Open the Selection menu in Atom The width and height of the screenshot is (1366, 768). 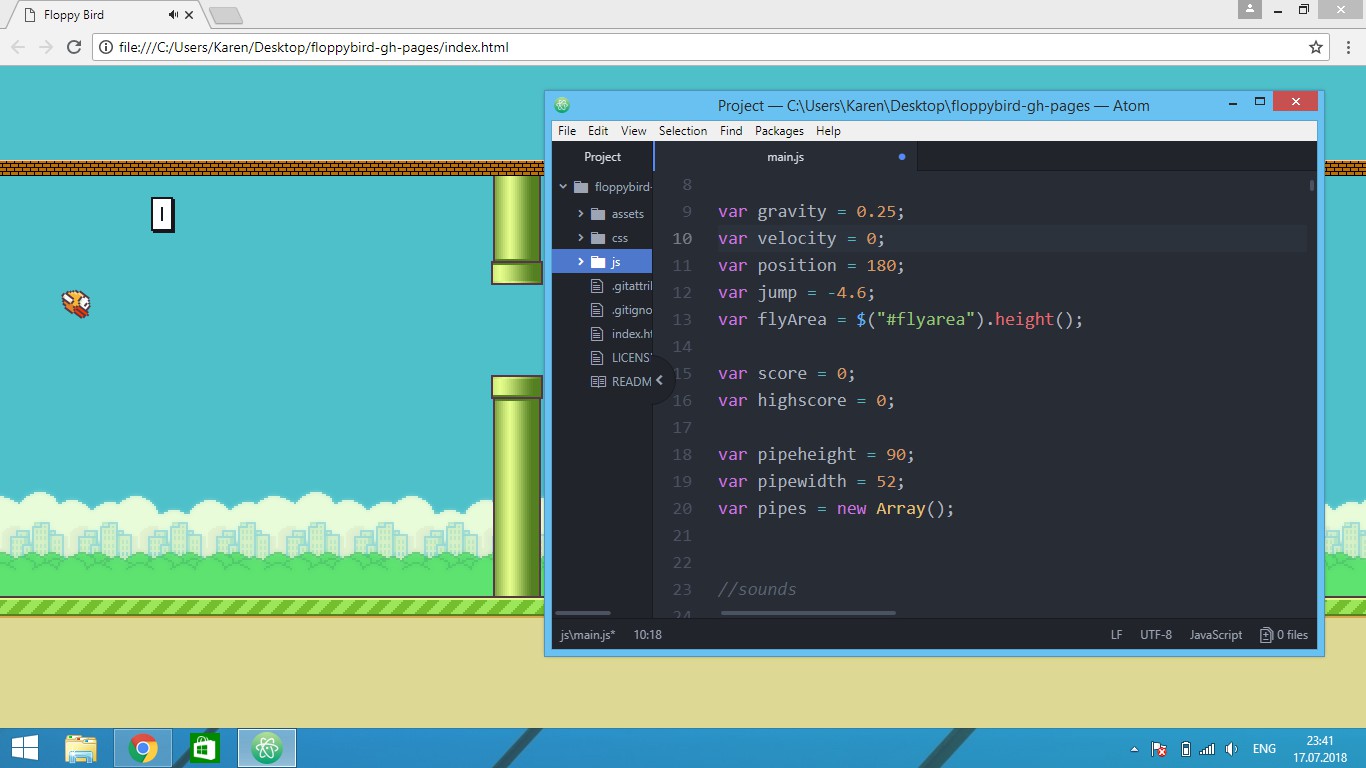pyautogui.click(x=683, y=131)
